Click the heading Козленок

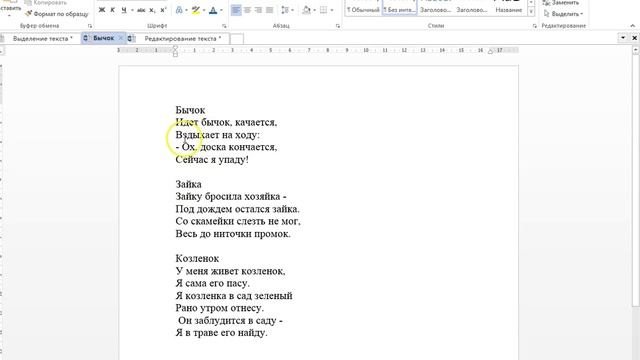197,258
